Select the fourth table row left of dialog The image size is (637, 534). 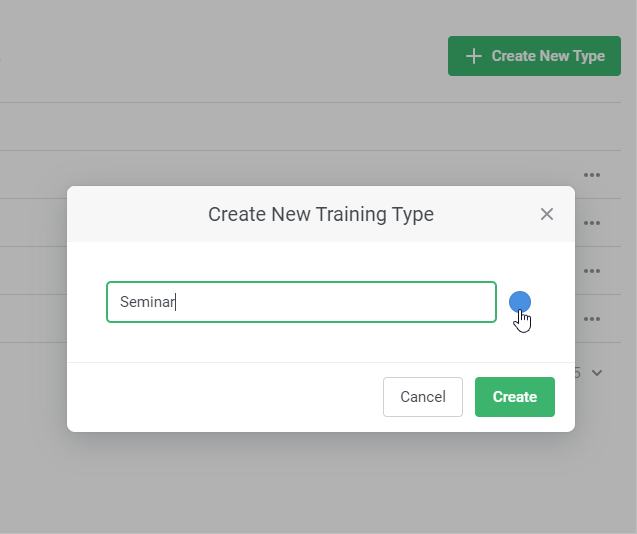pos(33,319)
